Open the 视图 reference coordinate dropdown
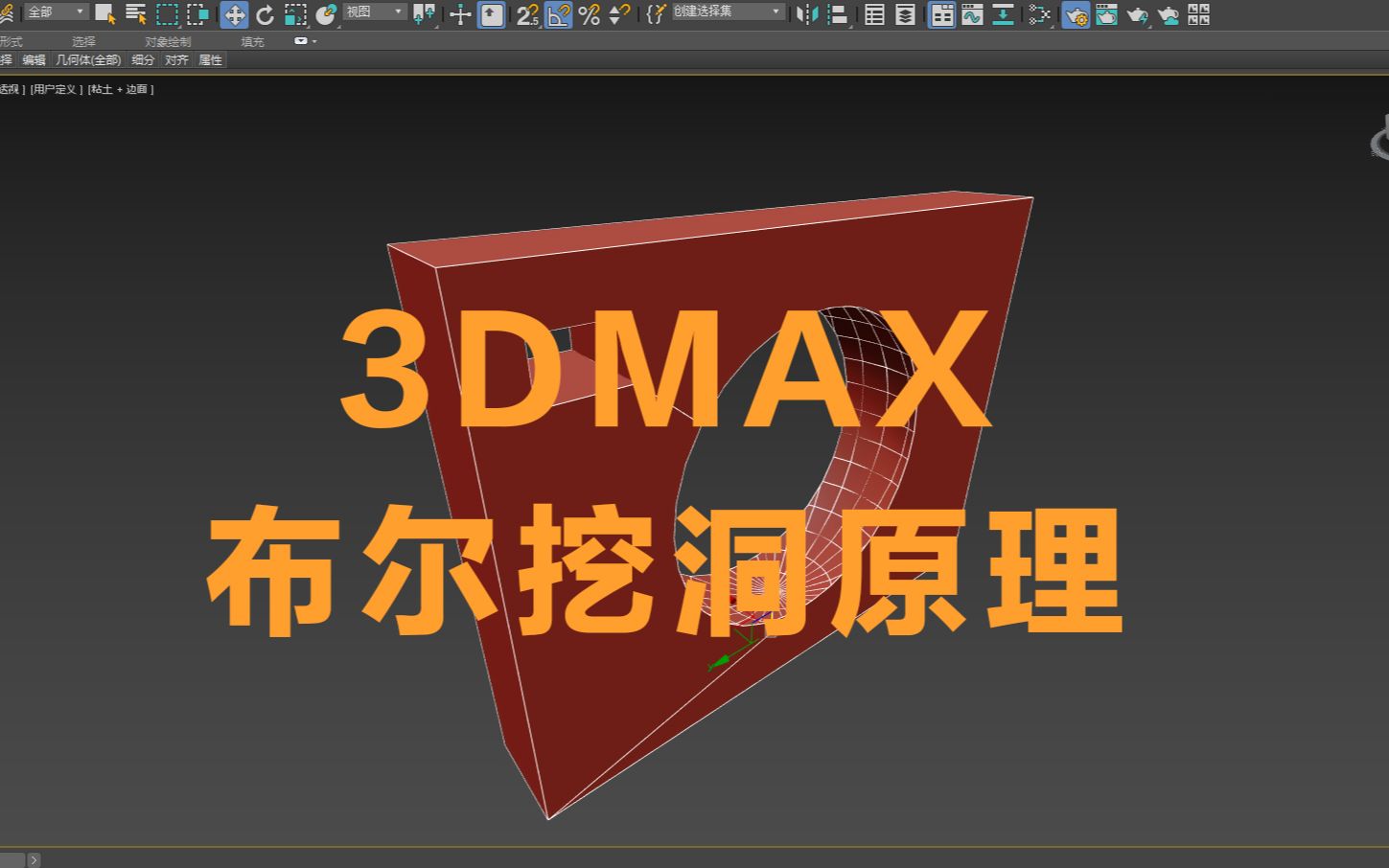 click(375, 11)
